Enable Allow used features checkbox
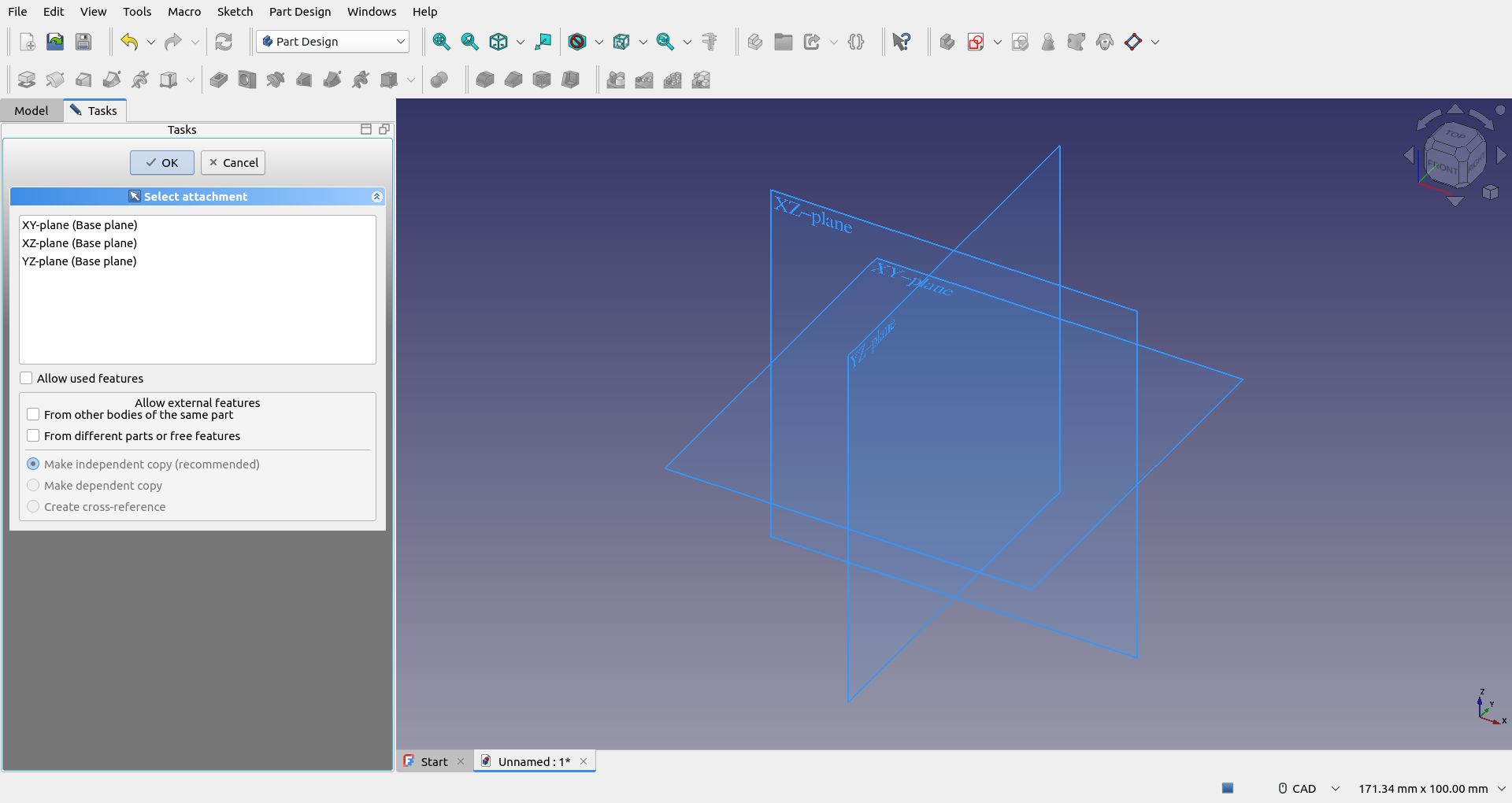 (x=26, y=379)
